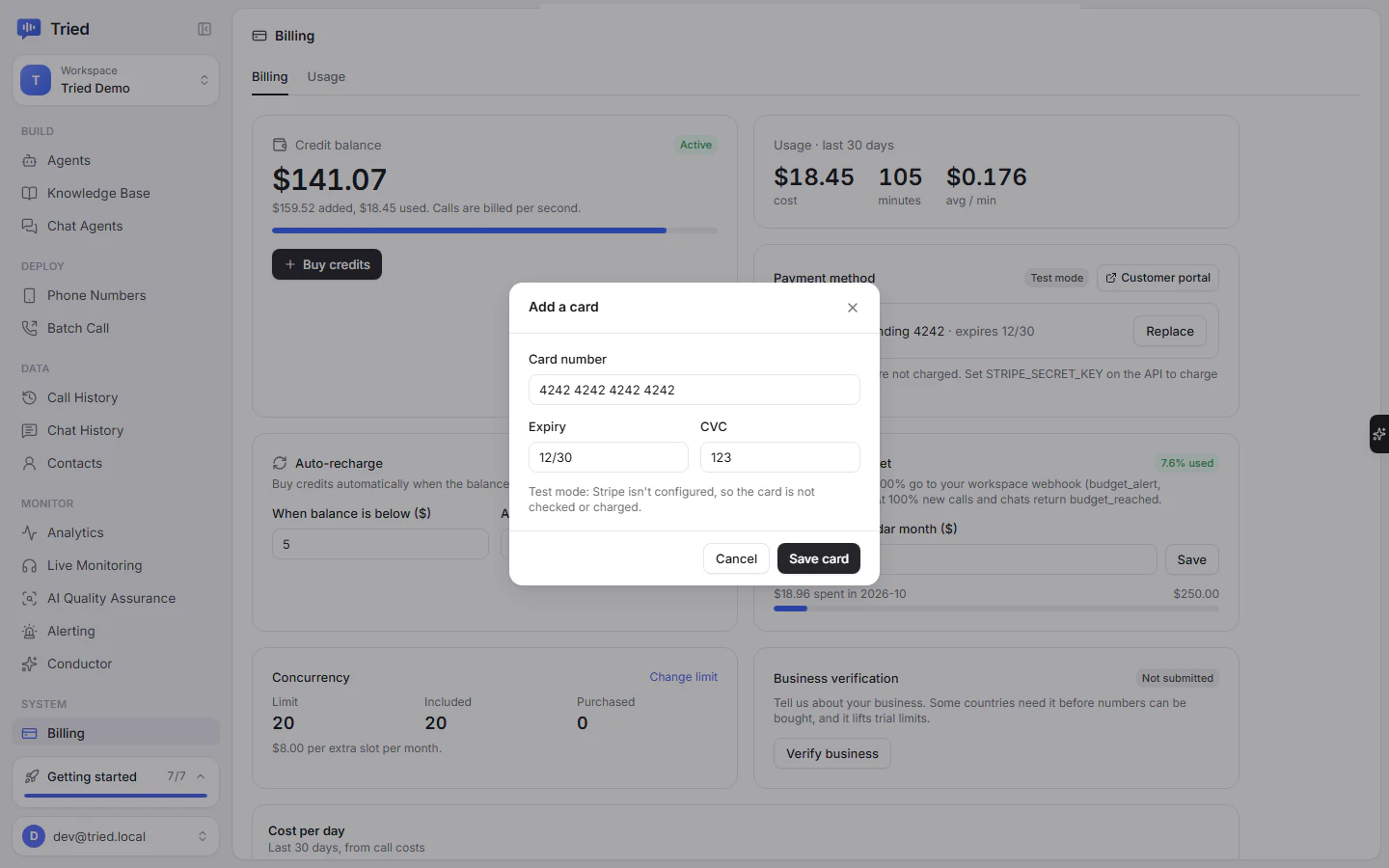Screen dimensions: 1389x868
Task: Click the Batch Call phone icon
Action: [x=30, y=329]
